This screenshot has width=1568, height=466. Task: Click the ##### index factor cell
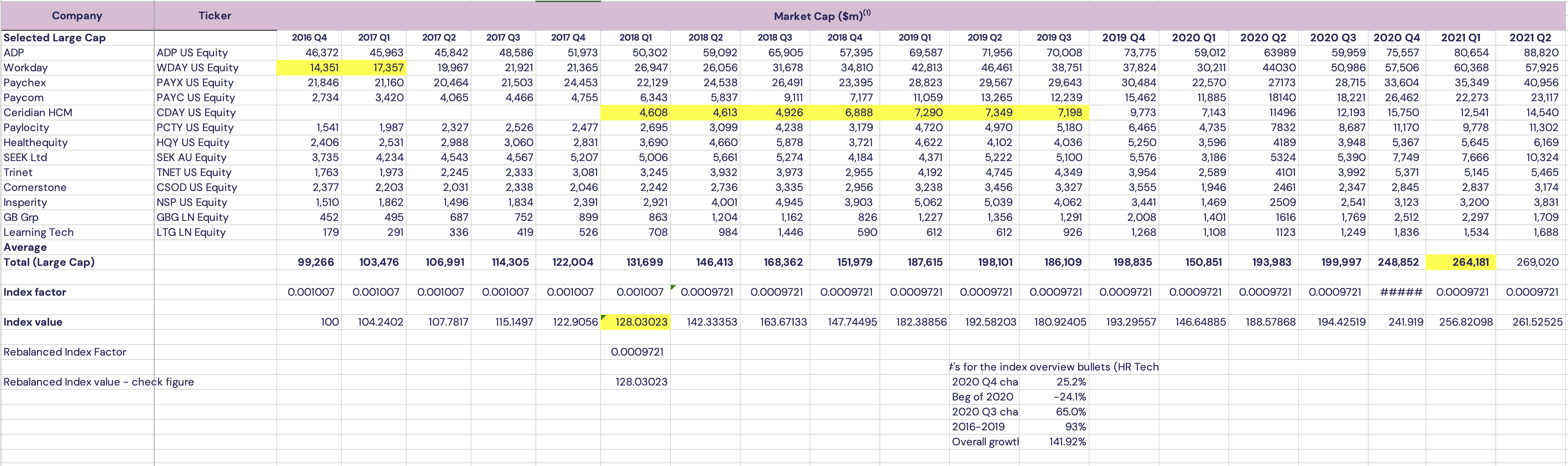tap(1397, 292)
